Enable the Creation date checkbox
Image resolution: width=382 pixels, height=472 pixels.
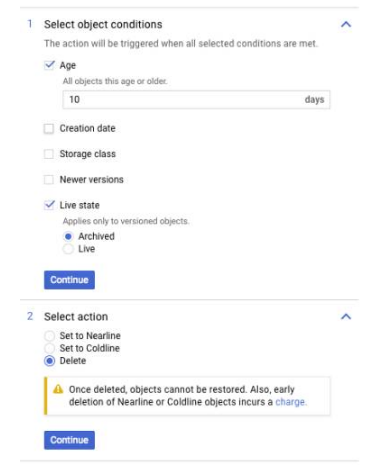pos(49,129)
